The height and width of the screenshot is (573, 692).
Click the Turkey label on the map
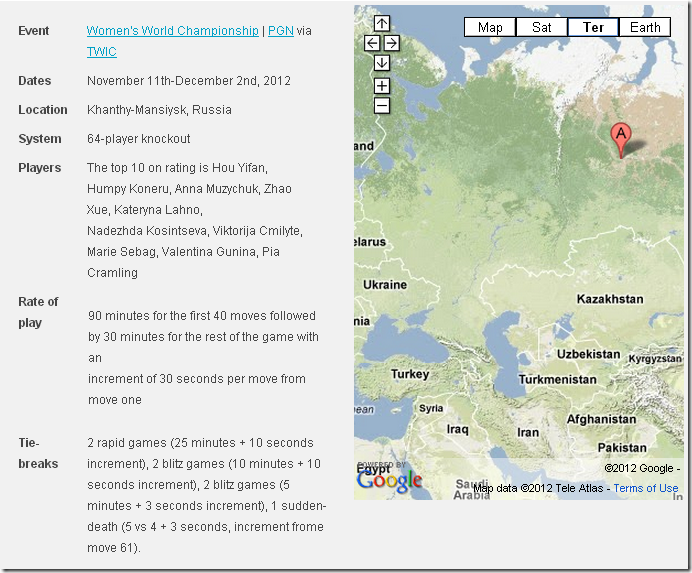pyautogui.click(x=410, y=374)
